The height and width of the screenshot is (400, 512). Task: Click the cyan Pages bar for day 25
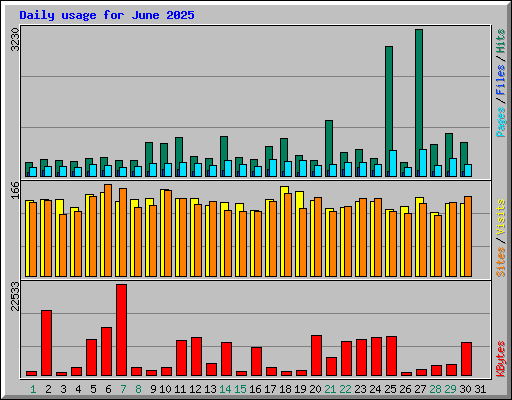coord(393,163)
